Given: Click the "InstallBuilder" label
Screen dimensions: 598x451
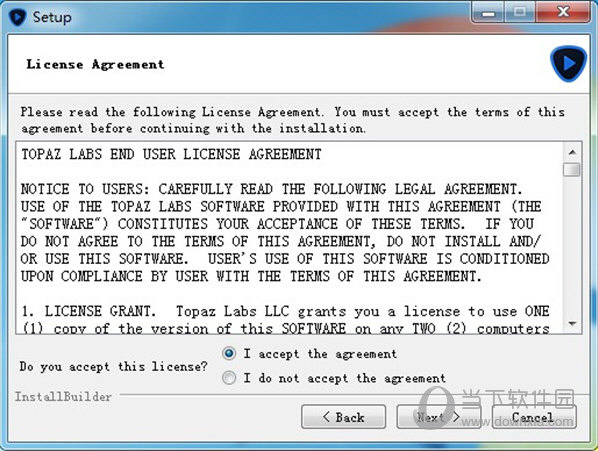Looking at the screenshot, I should click(63, 396).
